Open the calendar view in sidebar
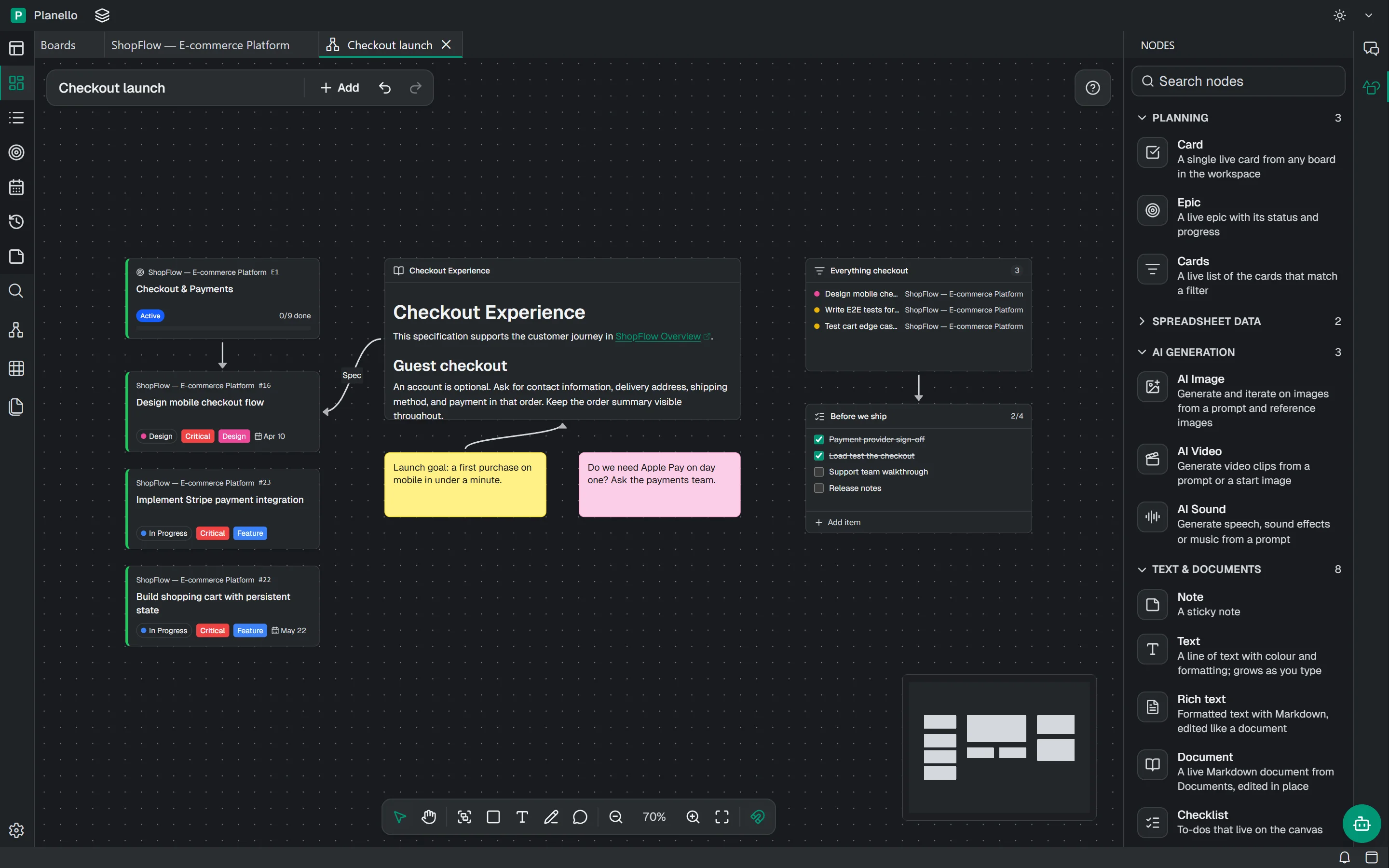Screen dimensions: 1389x868 pos(16,187)
